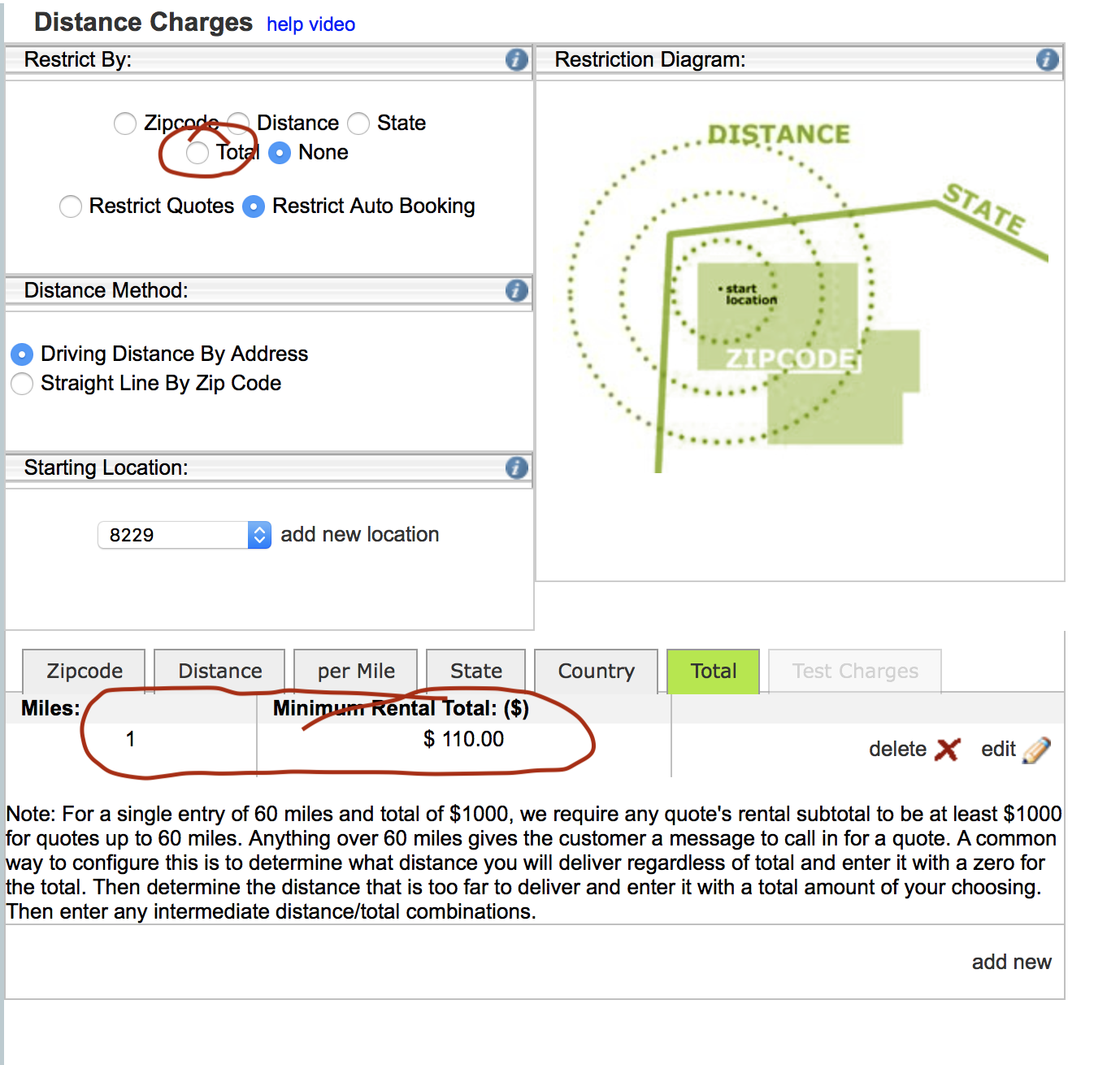Open the Country tab
This screenshot has height=1065, width=1120.
[596, 671]
